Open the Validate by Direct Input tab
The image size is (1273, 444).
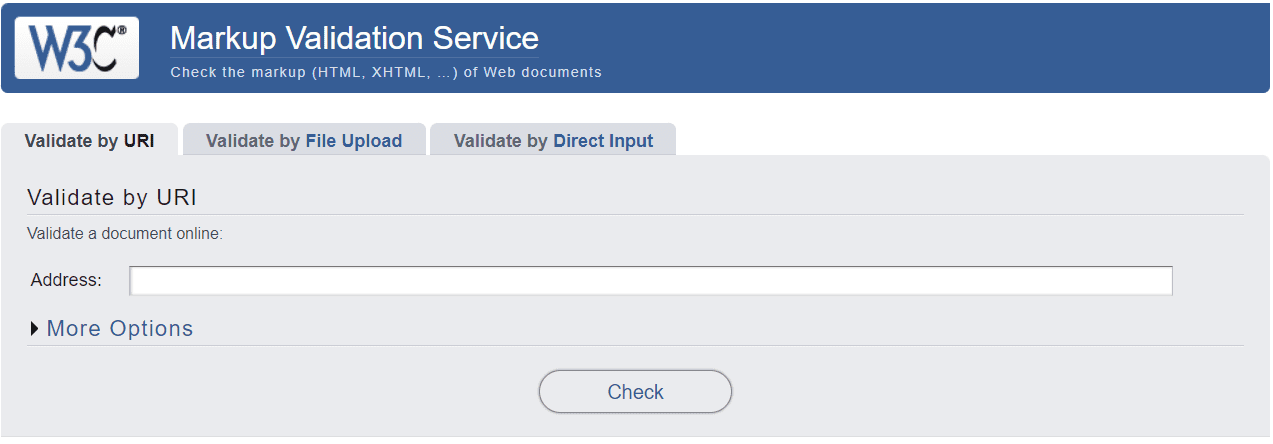(553, 141)
